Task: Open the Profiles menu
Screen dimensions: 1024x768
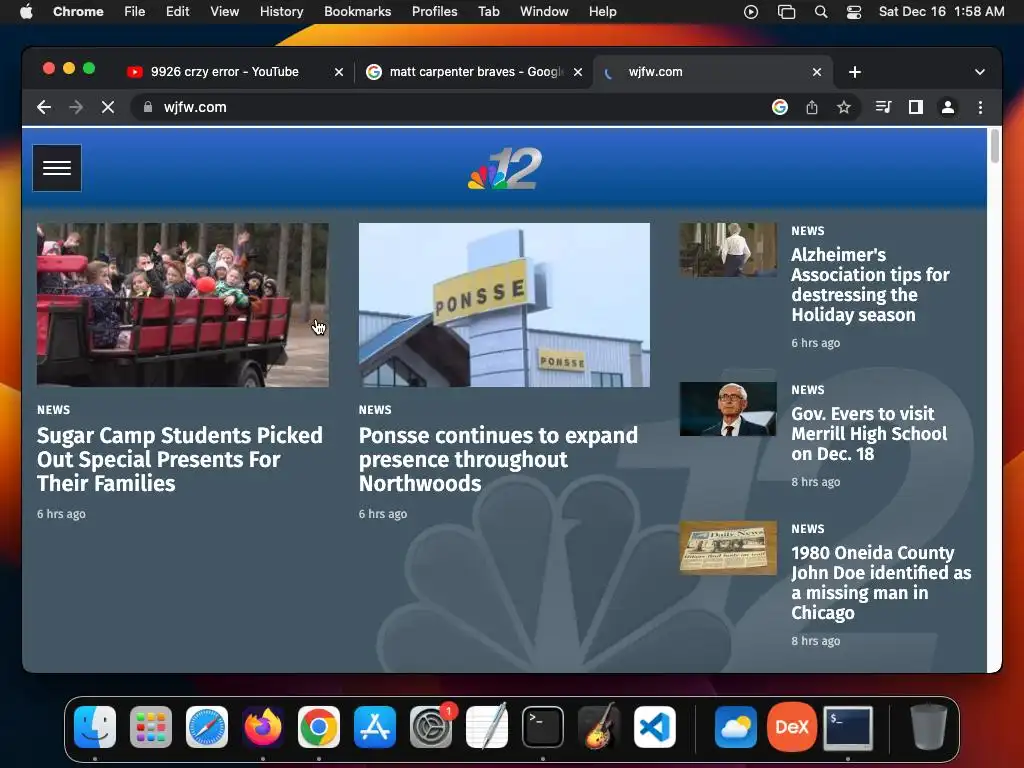Action: [434, 11]
